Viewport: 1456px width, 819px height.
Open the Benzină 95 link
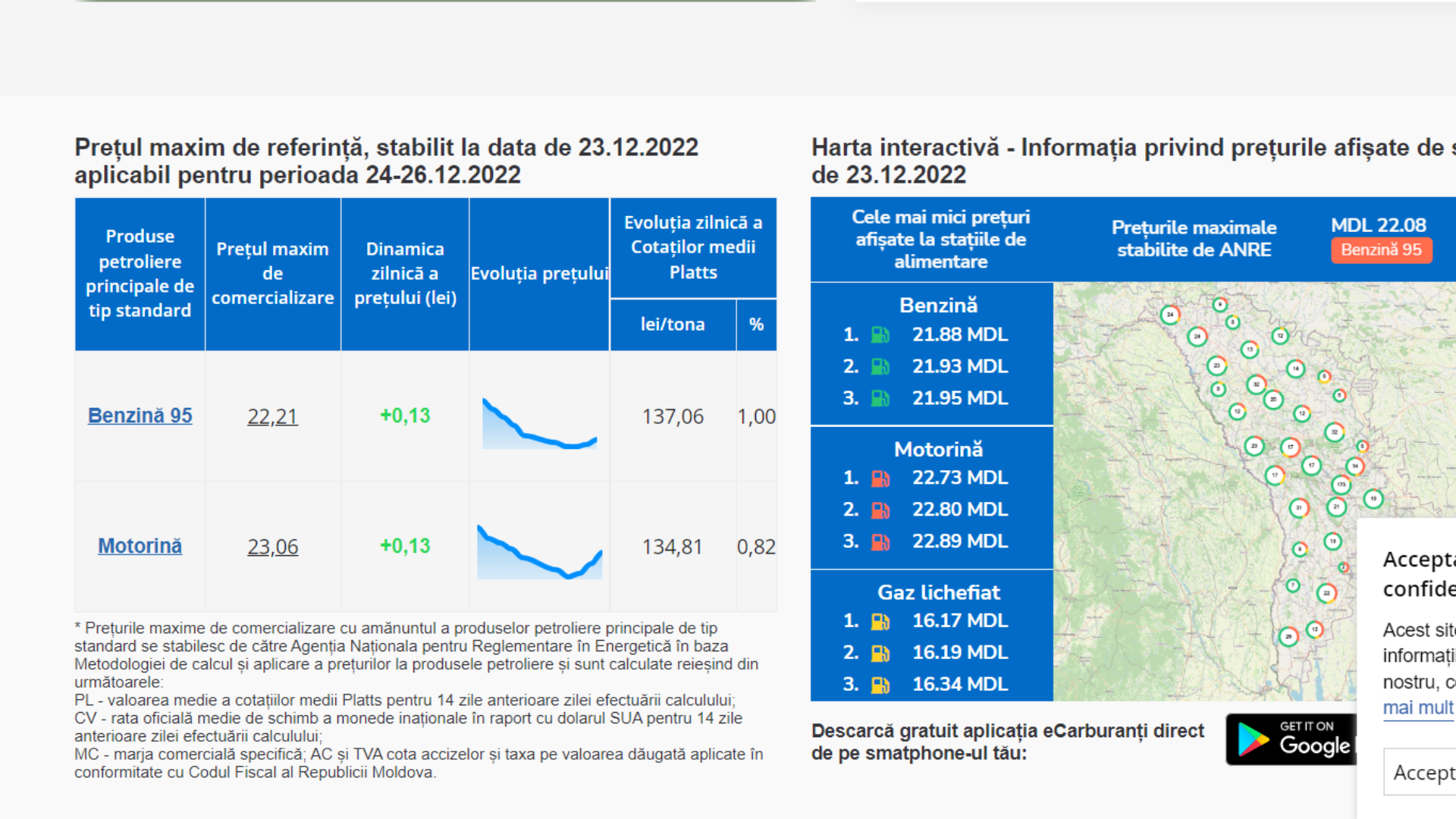click(140, 416)
